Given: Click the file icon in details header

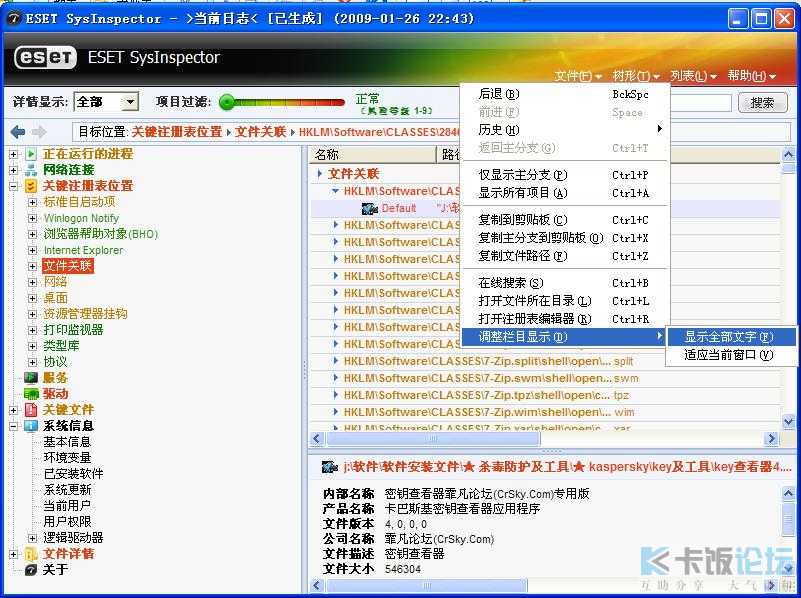Looking at the screenshot, I should coord(330,467).
